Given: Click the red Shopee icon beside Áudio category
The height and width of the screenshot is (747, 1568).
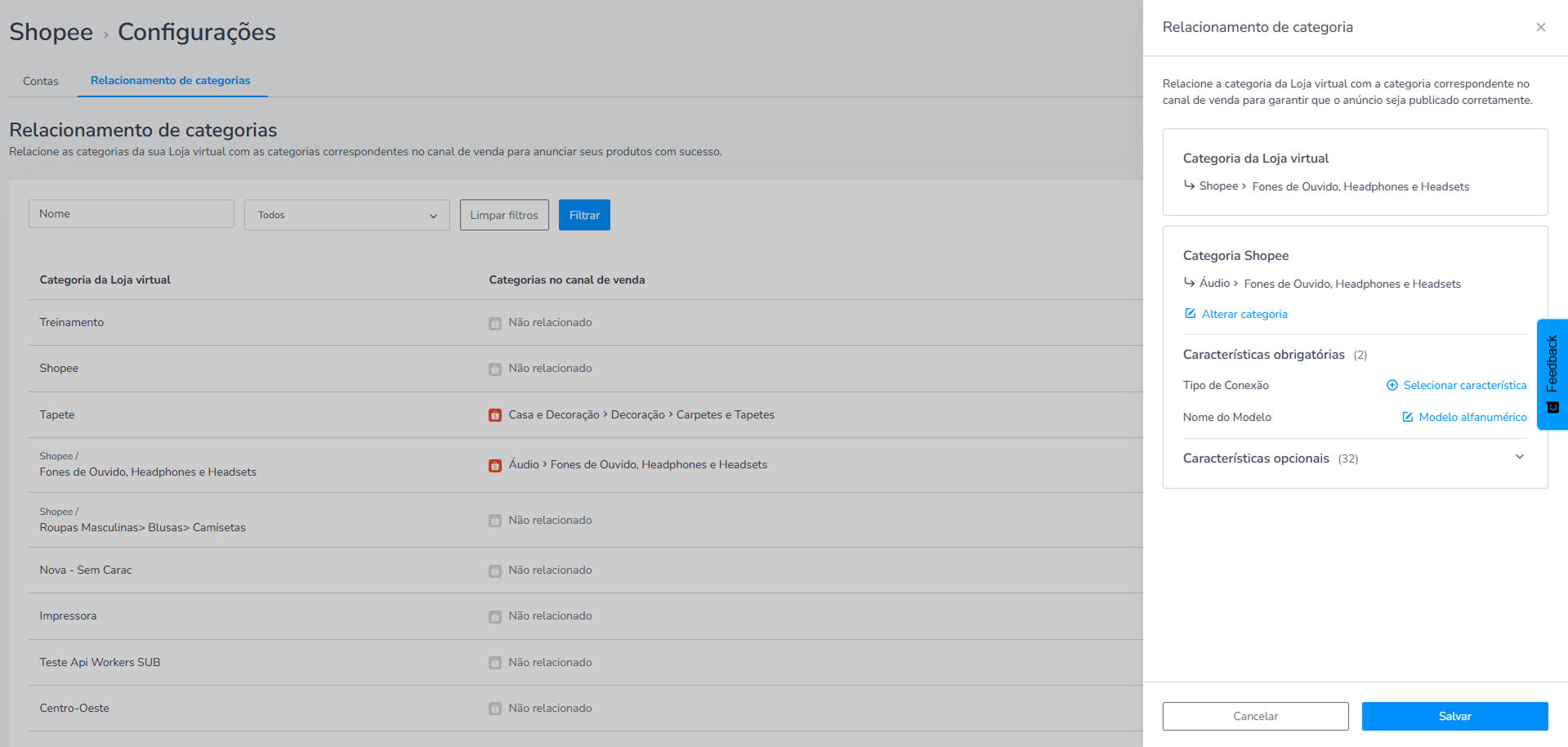Looking at the screenshot, I should click(x=495, y=465).
